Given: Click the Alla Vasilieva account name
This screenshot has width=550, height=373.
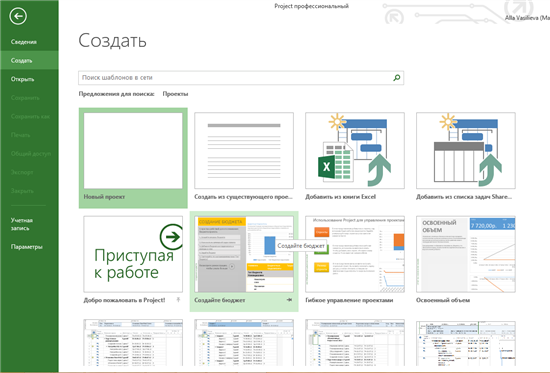Looking at the screenshot, I should click(527, 18).
